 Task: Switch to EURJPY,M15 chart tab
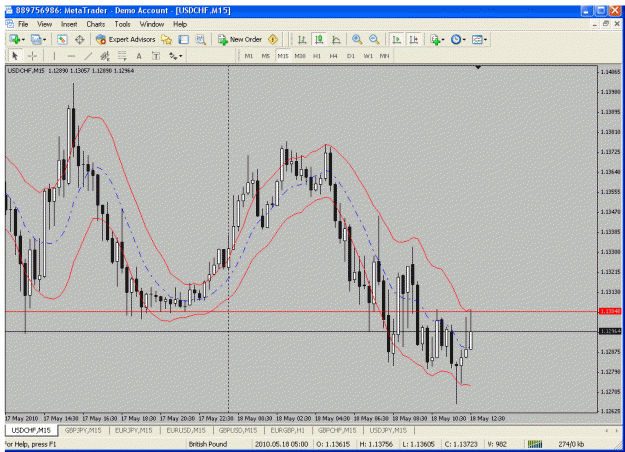pos(134,430)
